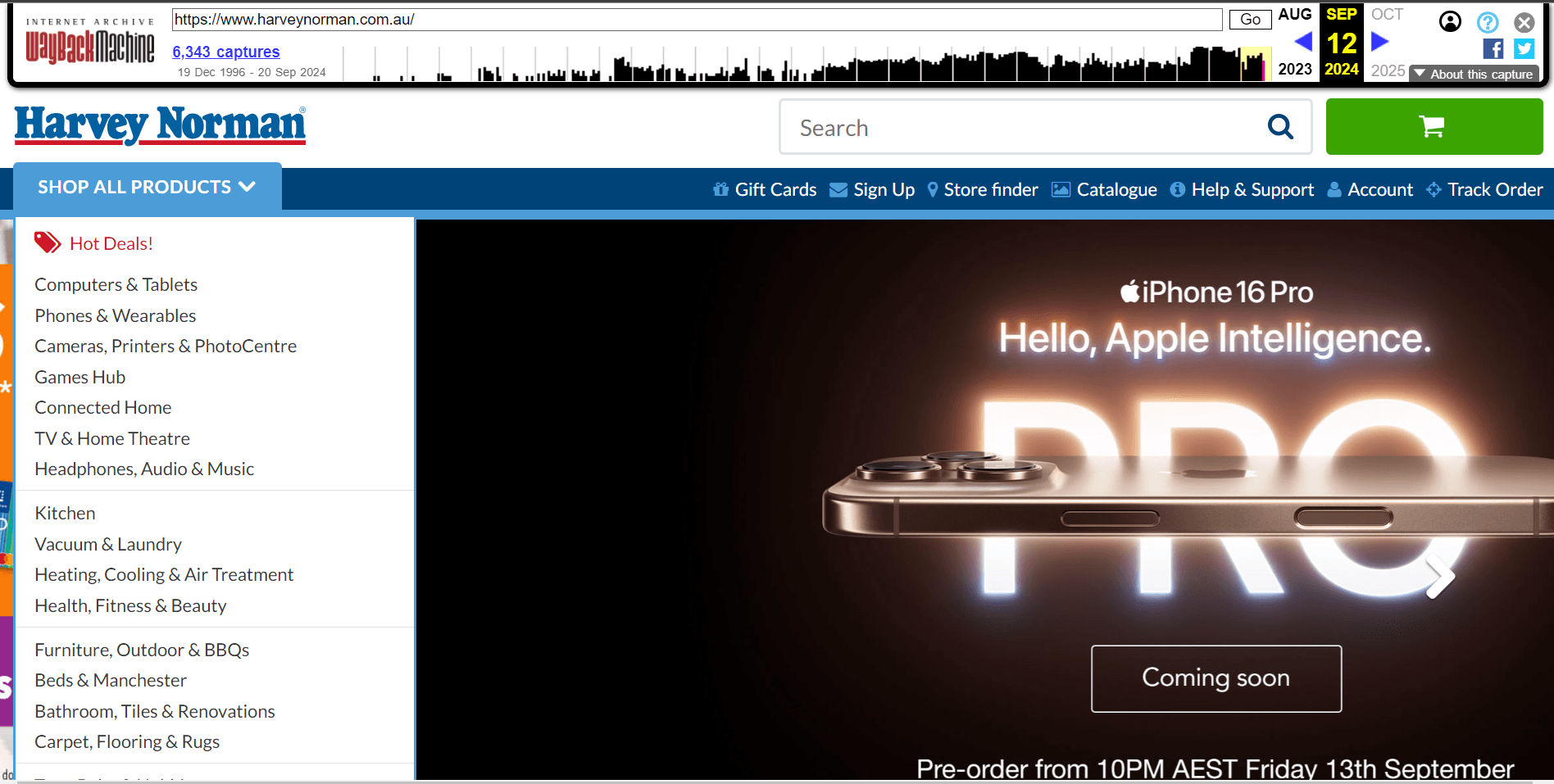
Task: Share capture on Twitter icon
Action: (x=1524, y=49)
